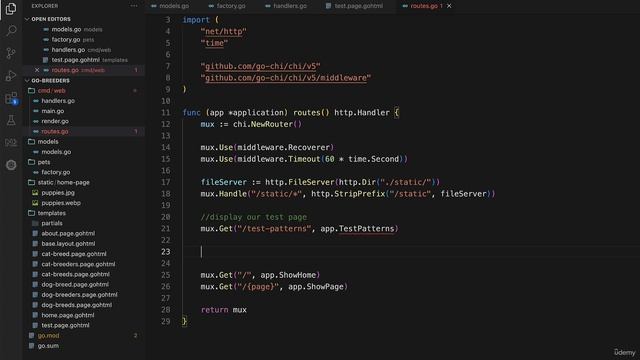Open factory.go in pets folder
This screenshot has height=360, width=640.
tap(56, 172)
